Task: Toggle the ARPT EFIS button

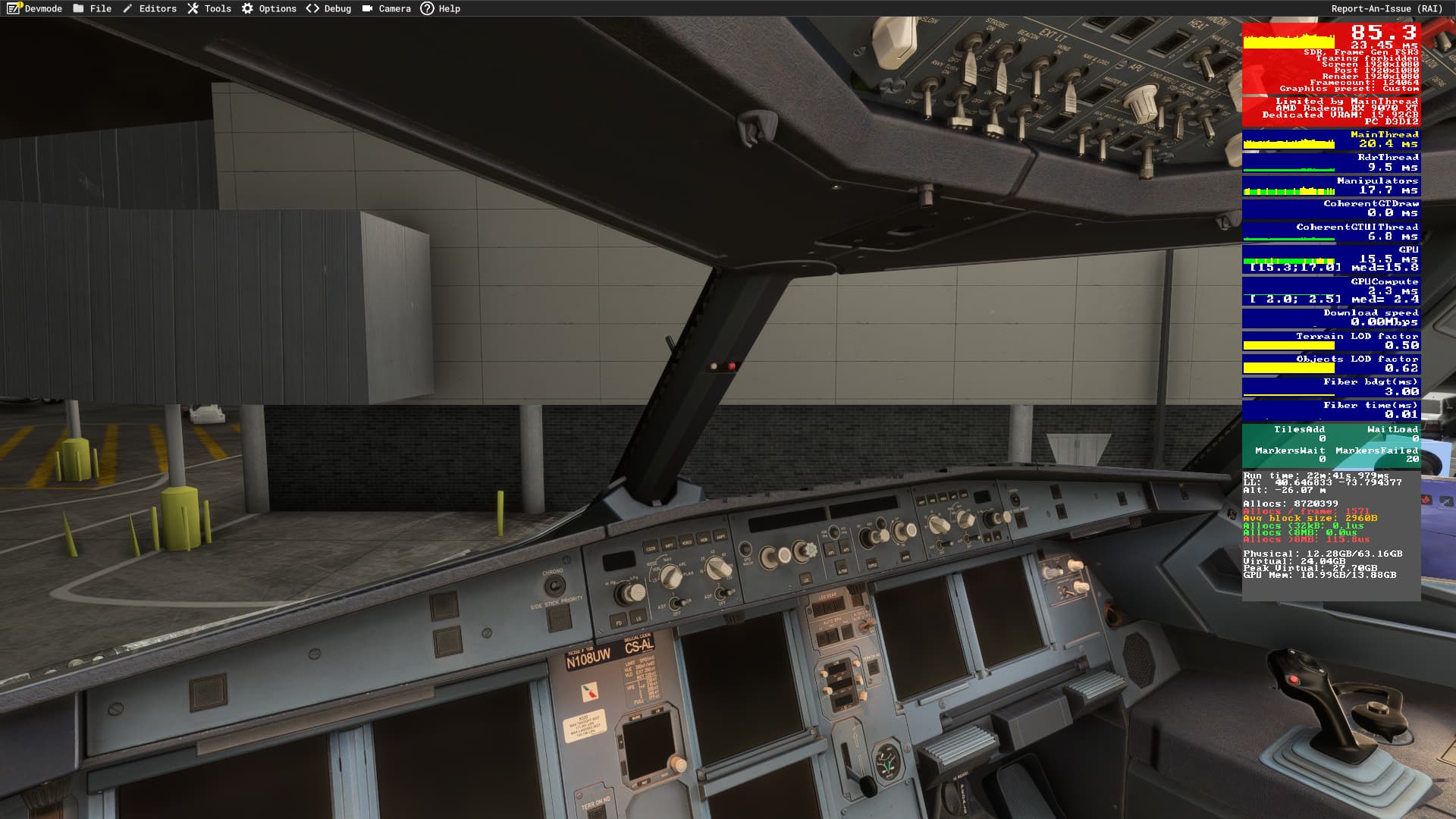Action: (720, 536)
